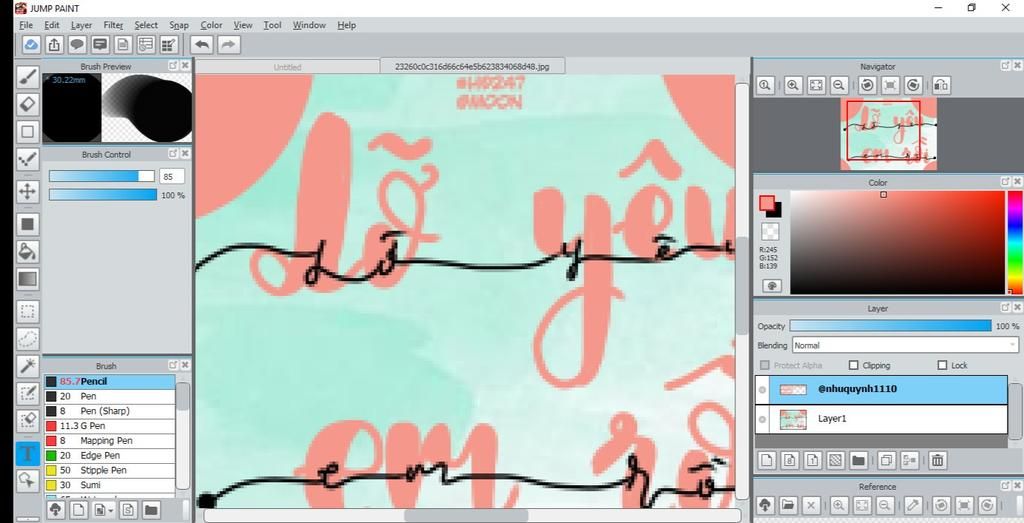Toggle the Protect Alpha checkbox
1024x523 pixels.
click(765, 366)
